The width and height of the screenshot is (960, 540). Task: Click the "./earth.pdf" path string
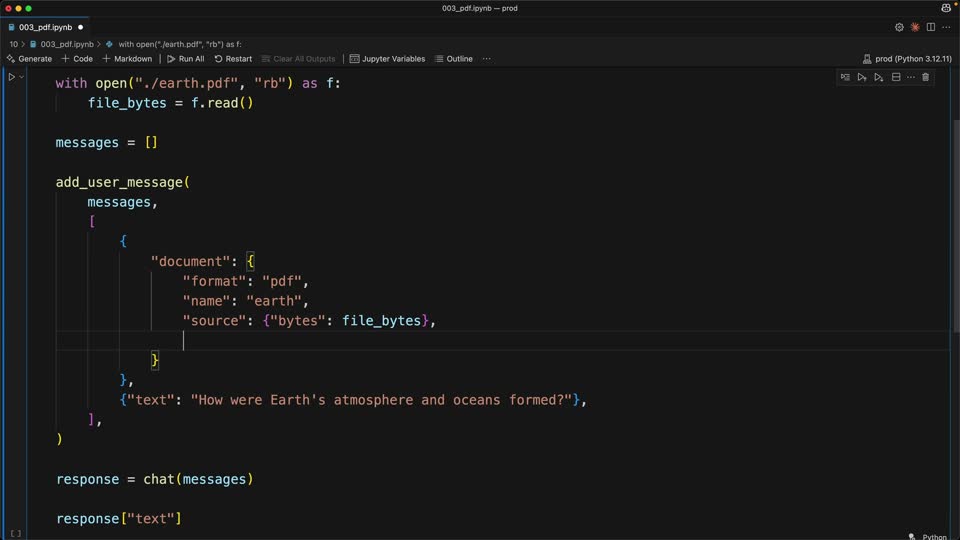[186, 83]
